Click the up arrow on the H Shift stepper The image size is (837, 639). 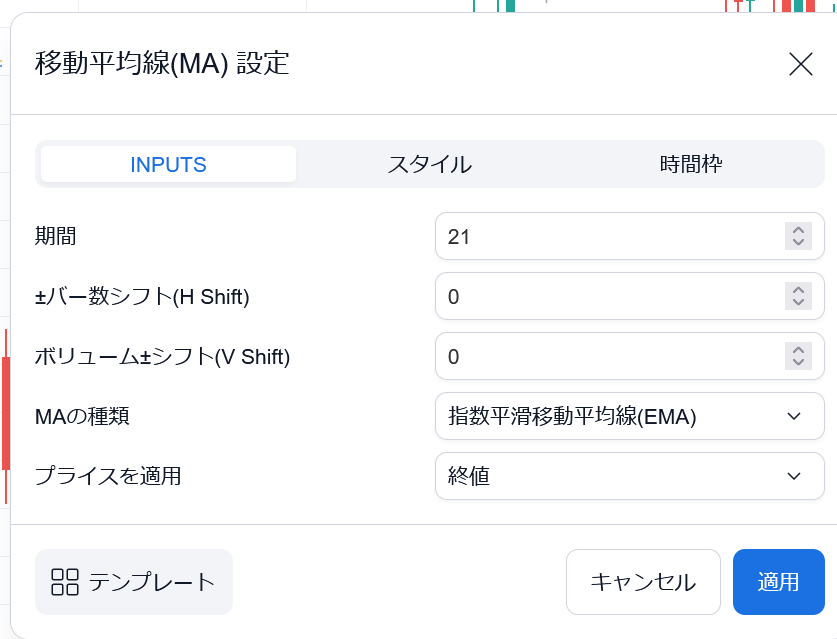pyautogui.click(x=797, y=290)
